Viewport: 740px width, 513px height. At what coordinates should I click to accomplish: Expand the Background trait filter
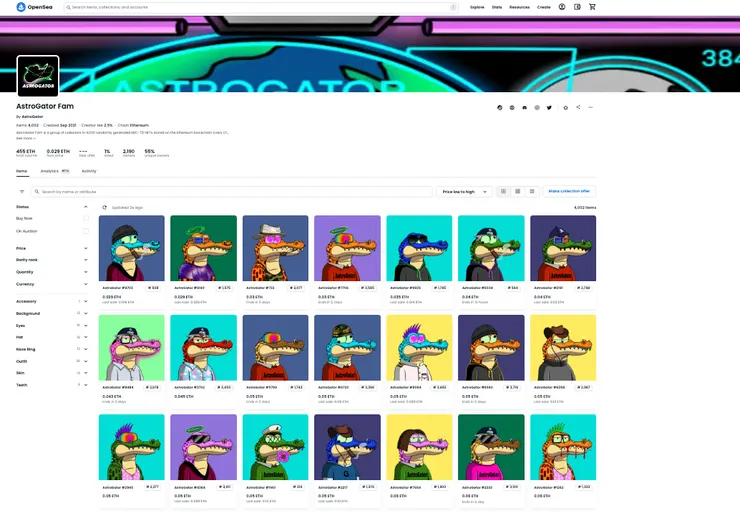click(x=50, y=313)
